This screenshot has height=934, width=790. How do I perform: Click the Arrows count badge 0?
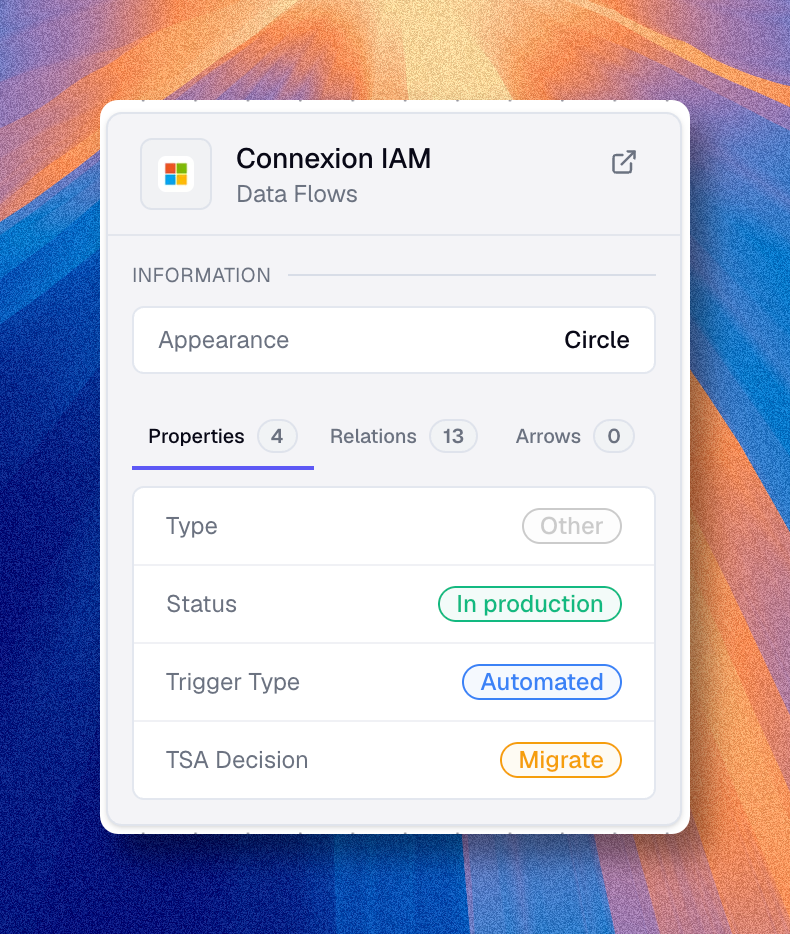(614, 436)
